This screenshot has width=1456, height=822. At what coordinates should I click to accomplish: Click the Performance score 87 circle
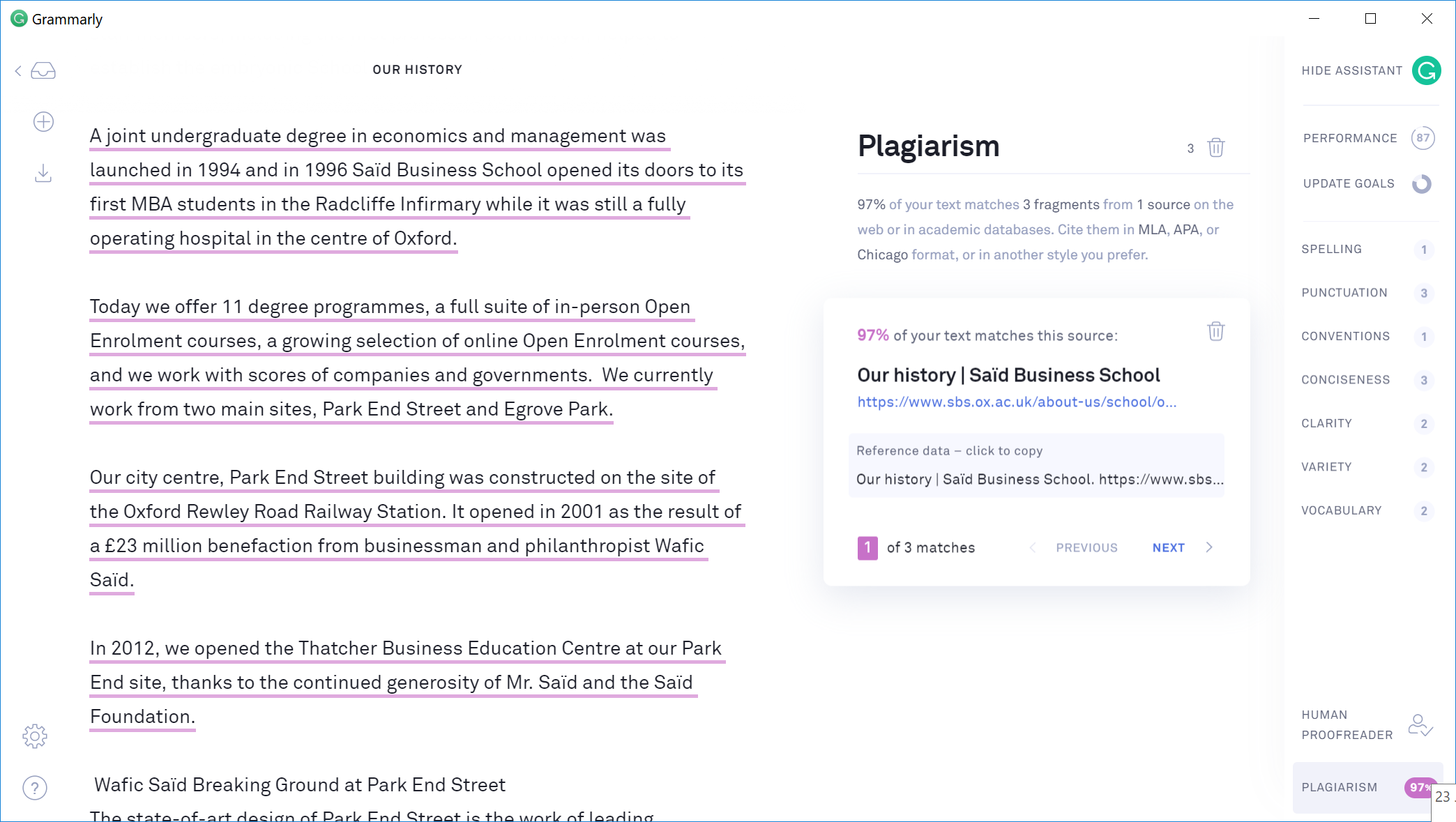(x=1423, y=138)
